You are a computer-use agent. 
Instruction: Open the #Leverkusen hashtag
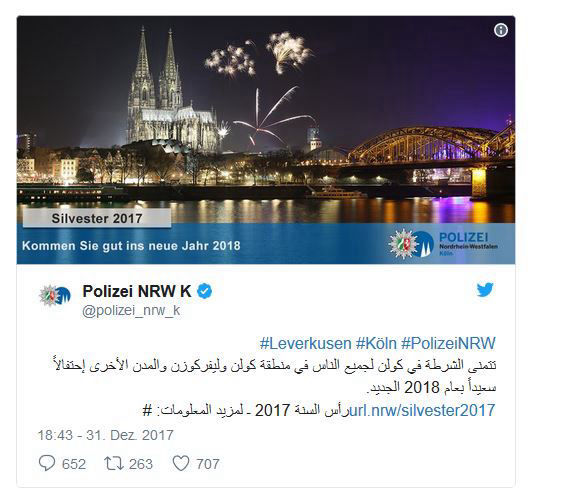(x=305, y=343)
